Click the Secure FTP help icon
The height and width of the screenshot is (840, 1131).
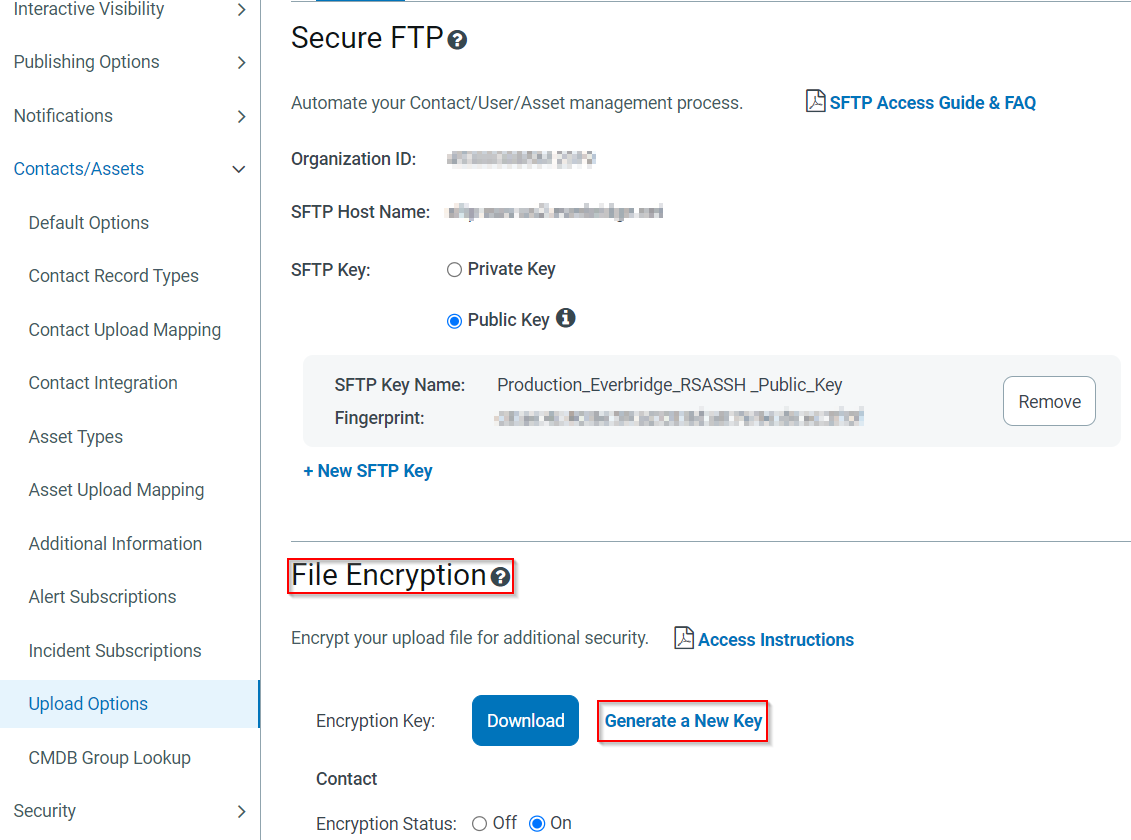tap(457, 40)
